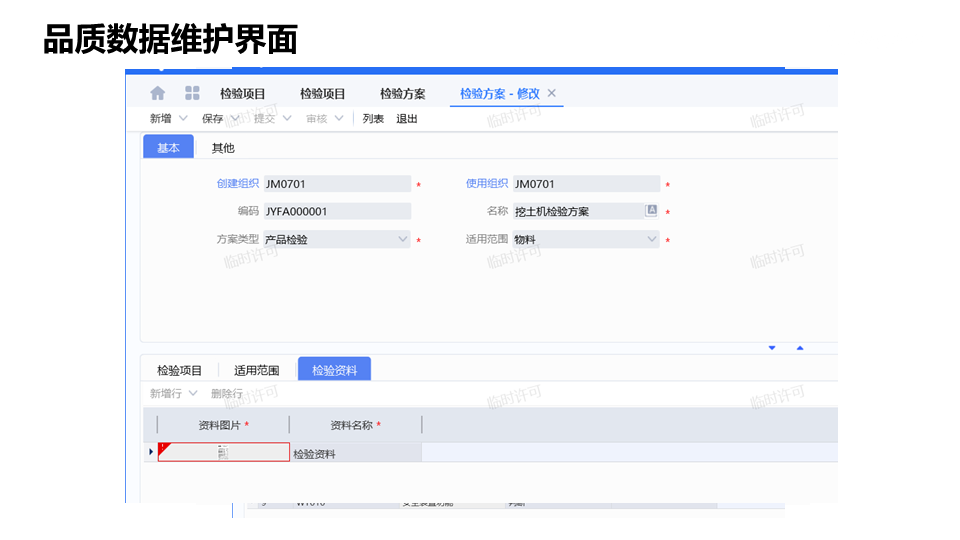Switch to the 其他 tab
The image size is (960, 540).
point(223,148)
